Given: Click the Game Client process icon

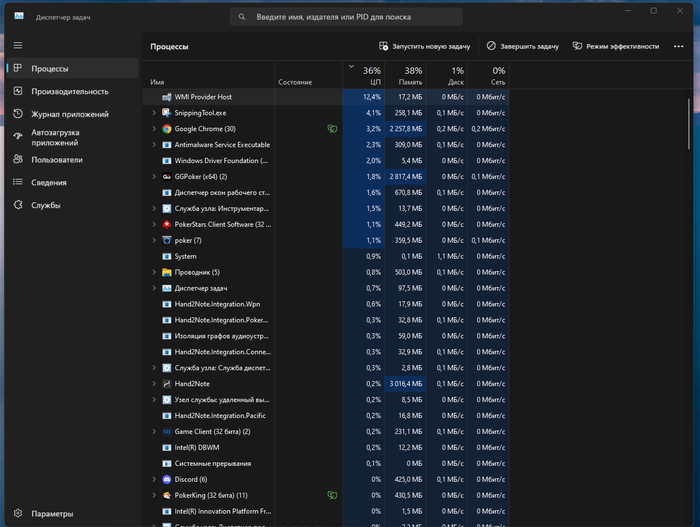Looking at the screenshot, I should point(167,432).
